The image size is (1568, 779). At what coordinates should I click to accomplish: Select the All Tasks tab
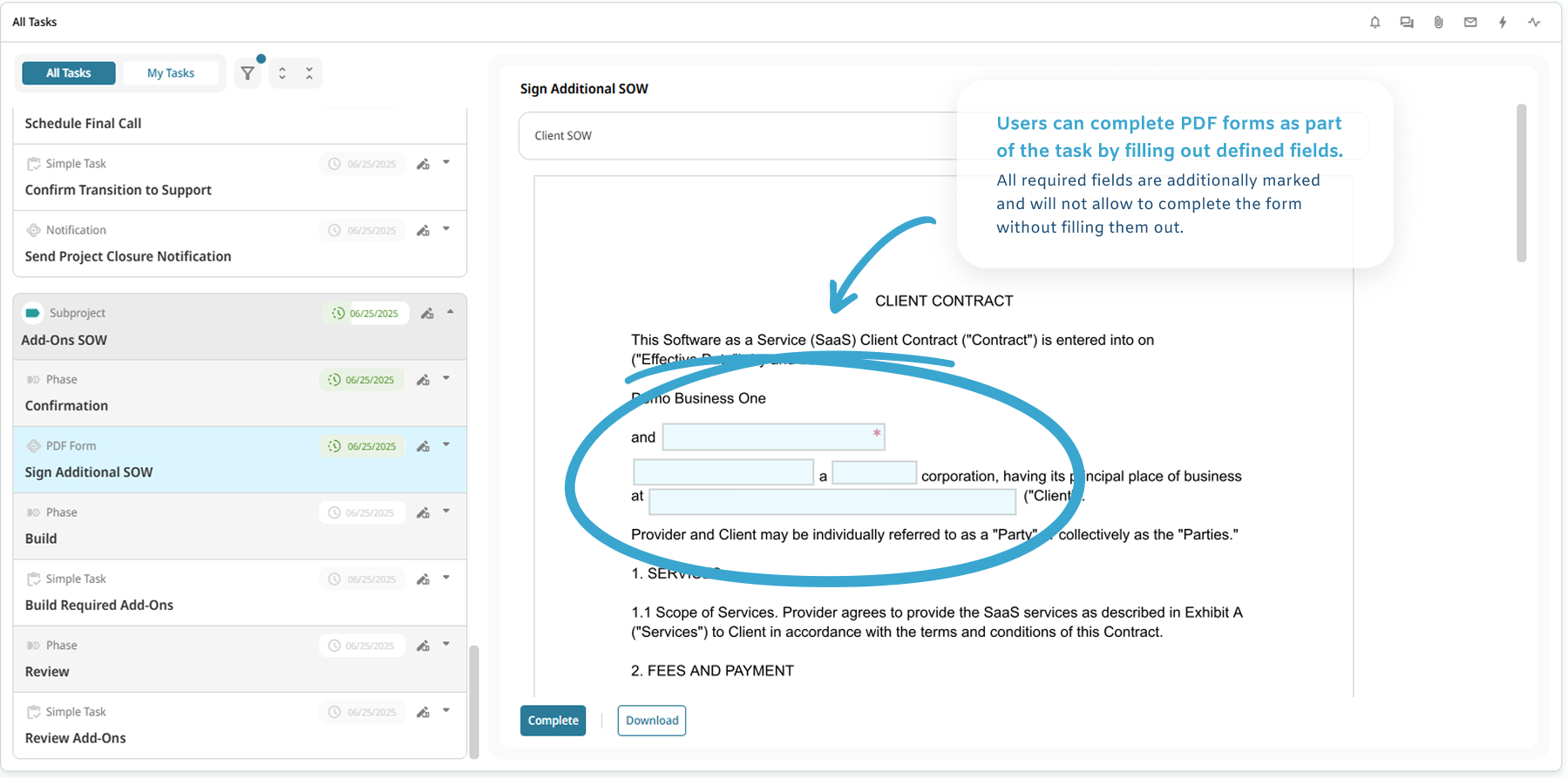click(69, 73)
